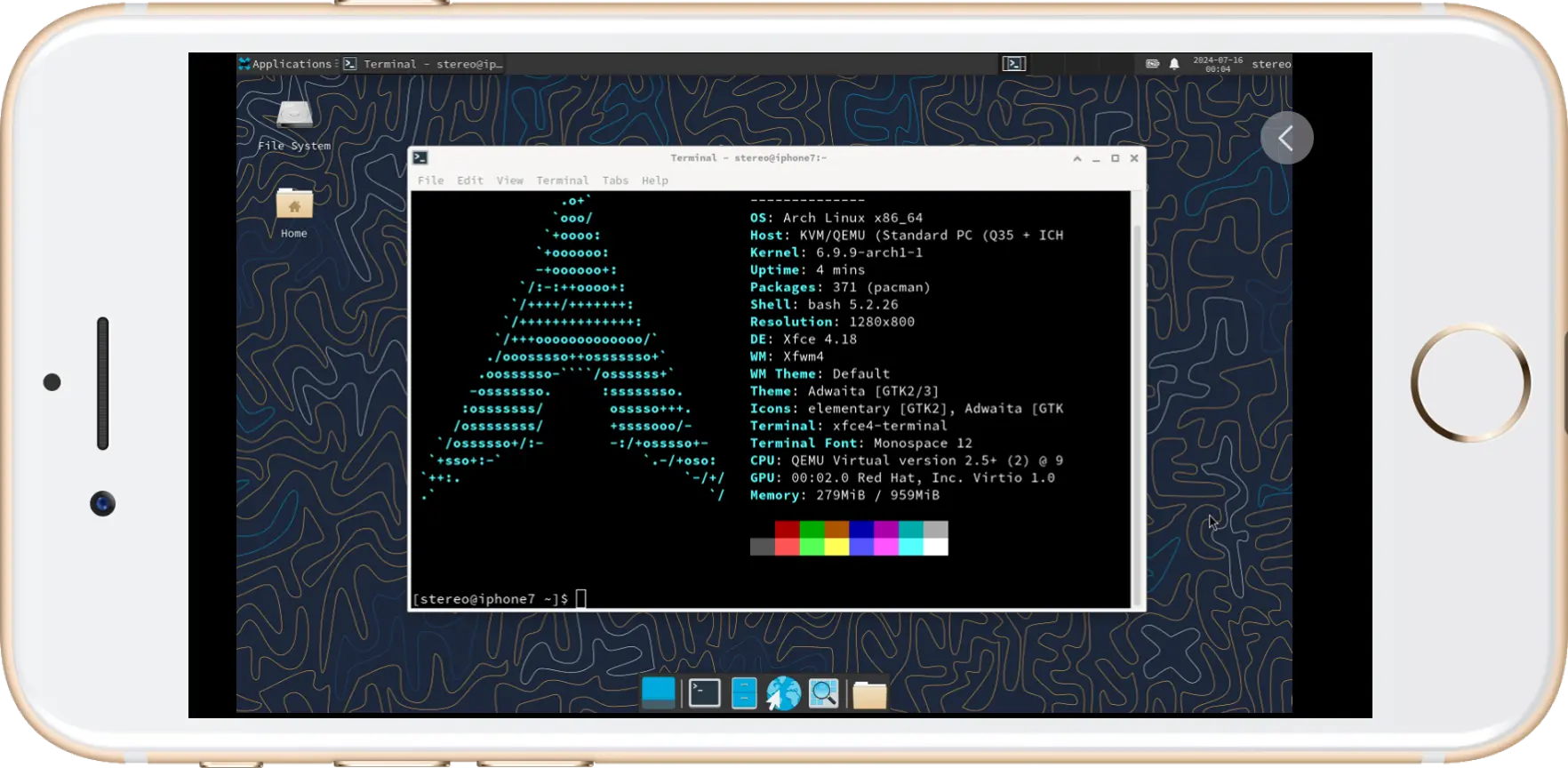Select the Terminal window button in the top panel
The height and width of the screenshot is (768, 1568).
pos(424,64)
